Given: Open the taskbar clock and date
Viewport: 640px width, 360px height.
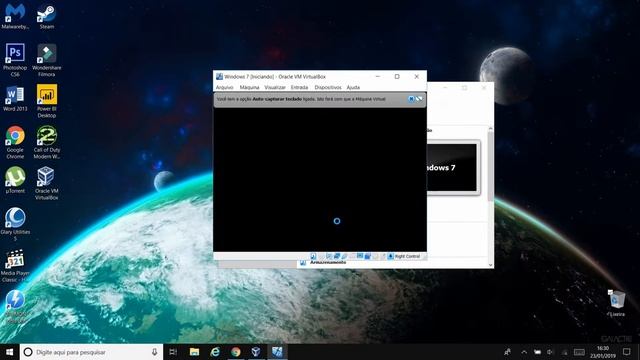Looking at the screenshot, I should (x=603, y=352).
